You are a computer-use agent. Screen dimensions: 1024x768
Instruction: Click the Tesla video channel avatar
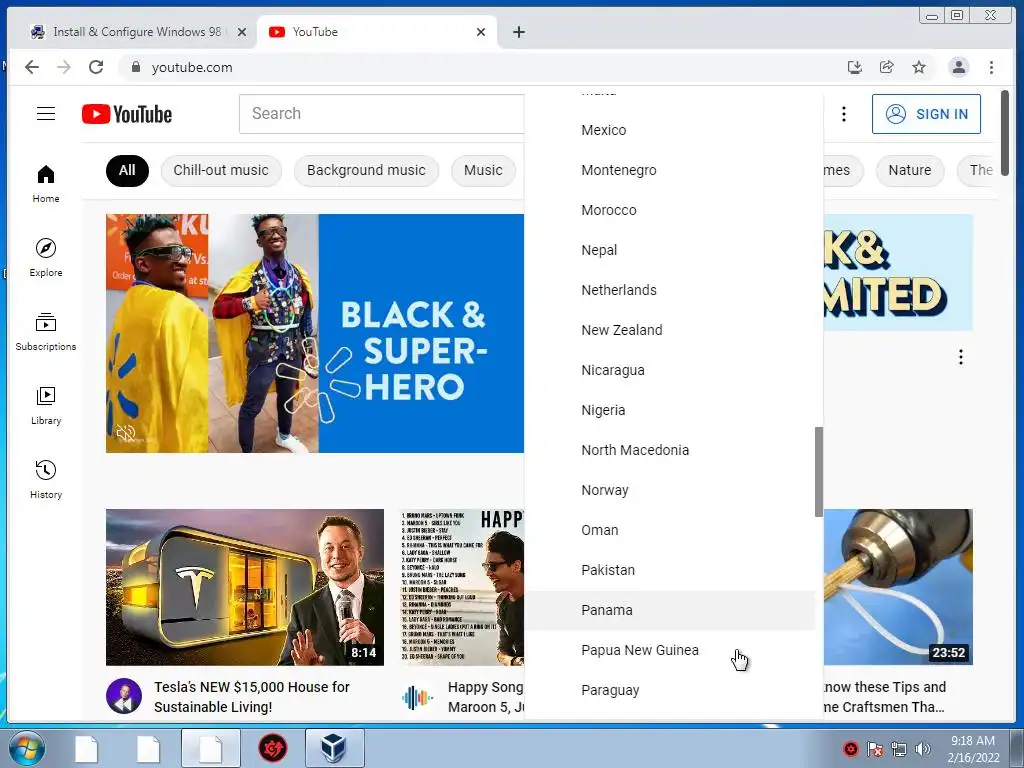[124, 696]
